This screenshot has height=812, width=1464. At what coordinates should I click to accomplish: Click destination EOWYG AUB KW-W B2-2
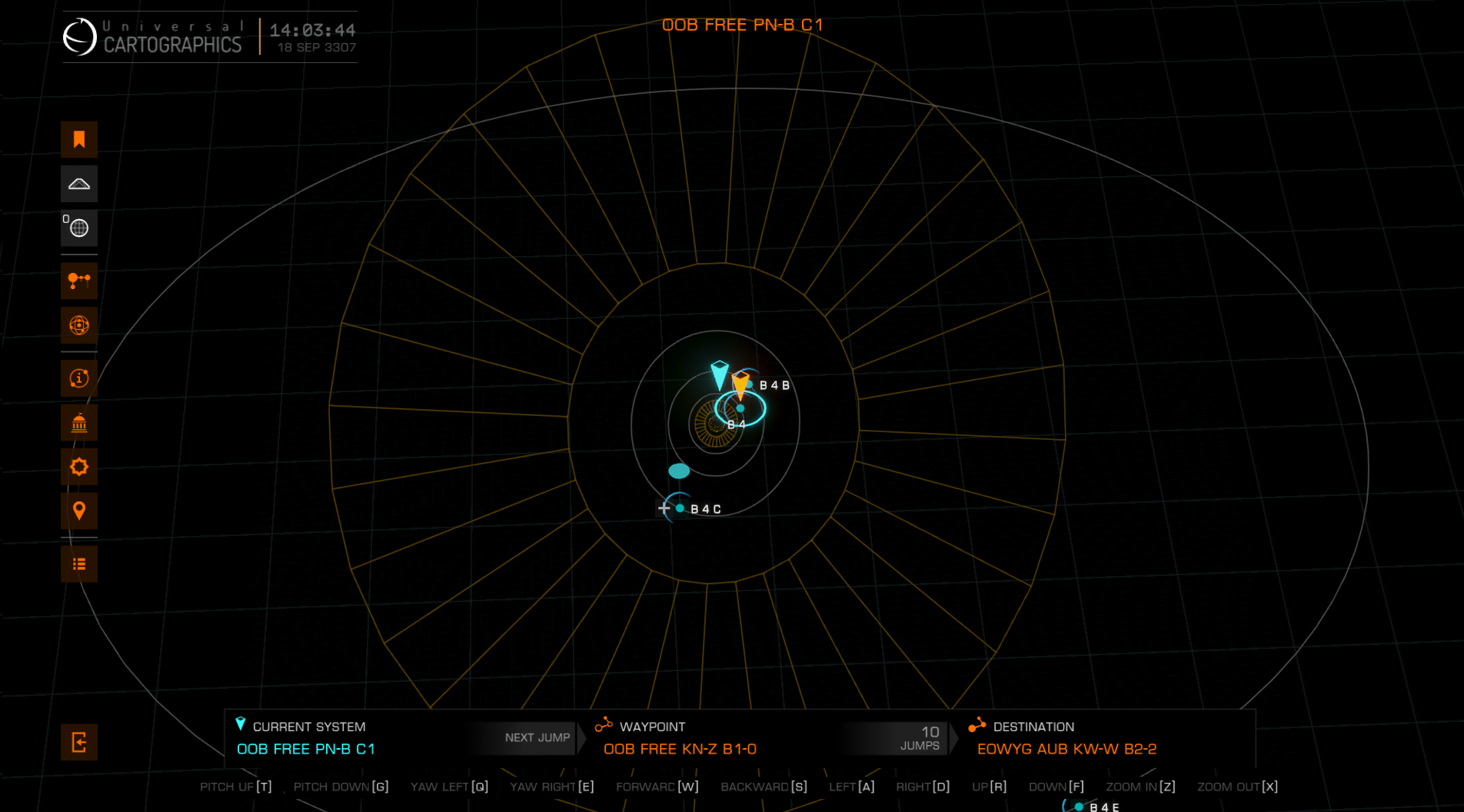tap(1066, 749)
